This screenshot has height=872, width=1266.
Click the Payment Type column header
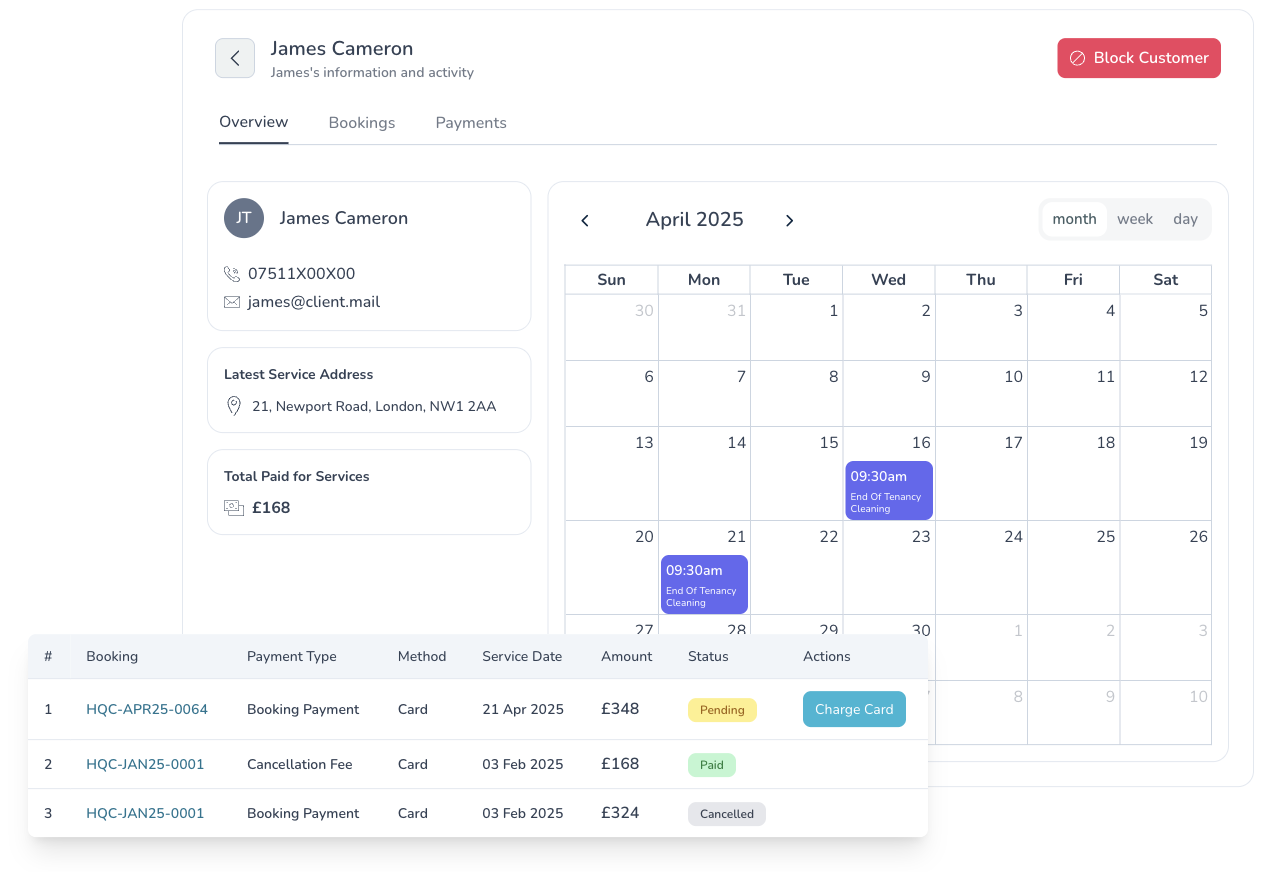292,657
